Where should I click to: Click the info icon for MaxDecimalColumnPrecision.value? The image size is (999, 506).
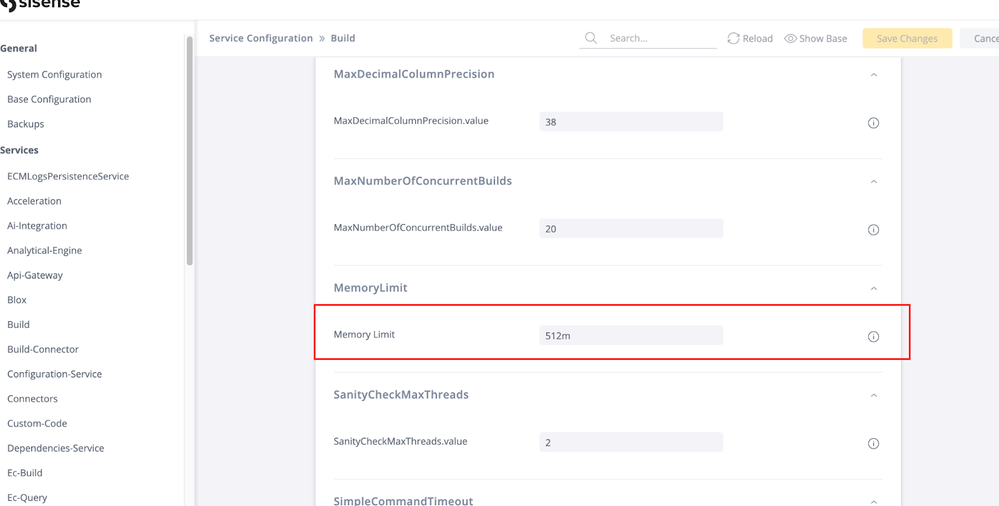click(x=873, y=123)
